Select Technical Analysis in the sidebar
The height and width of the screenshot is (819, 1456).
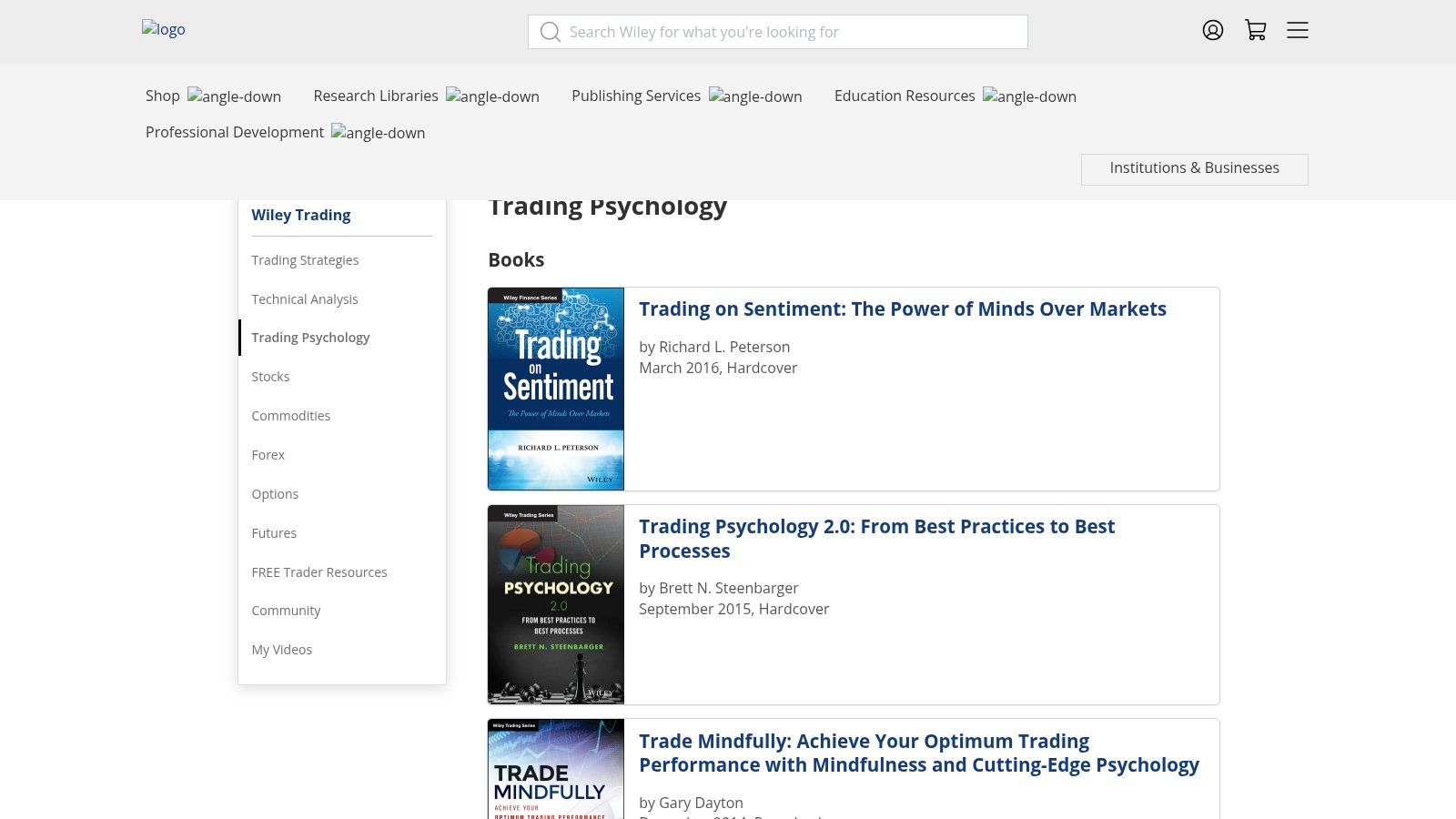pos(305,299)
